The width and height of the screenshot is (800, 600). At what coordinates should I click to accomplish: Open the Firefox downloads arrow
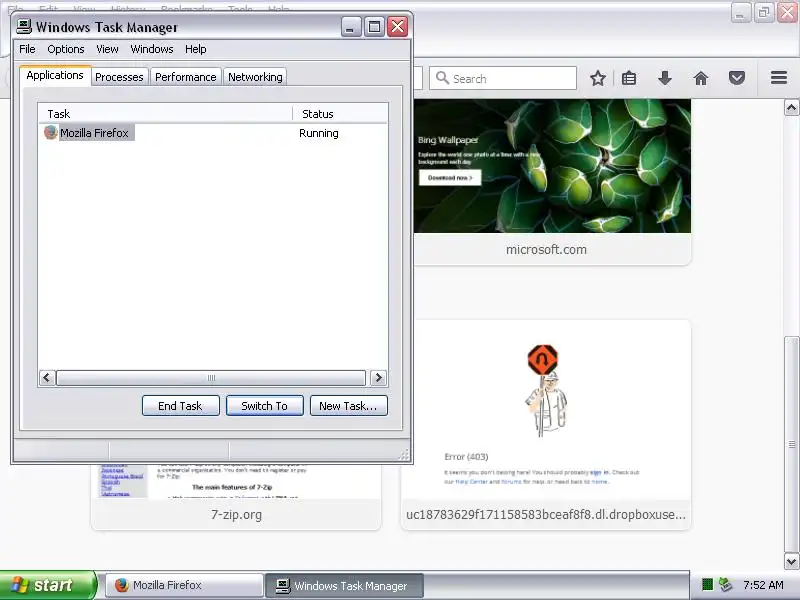click(x=664, y=78)
